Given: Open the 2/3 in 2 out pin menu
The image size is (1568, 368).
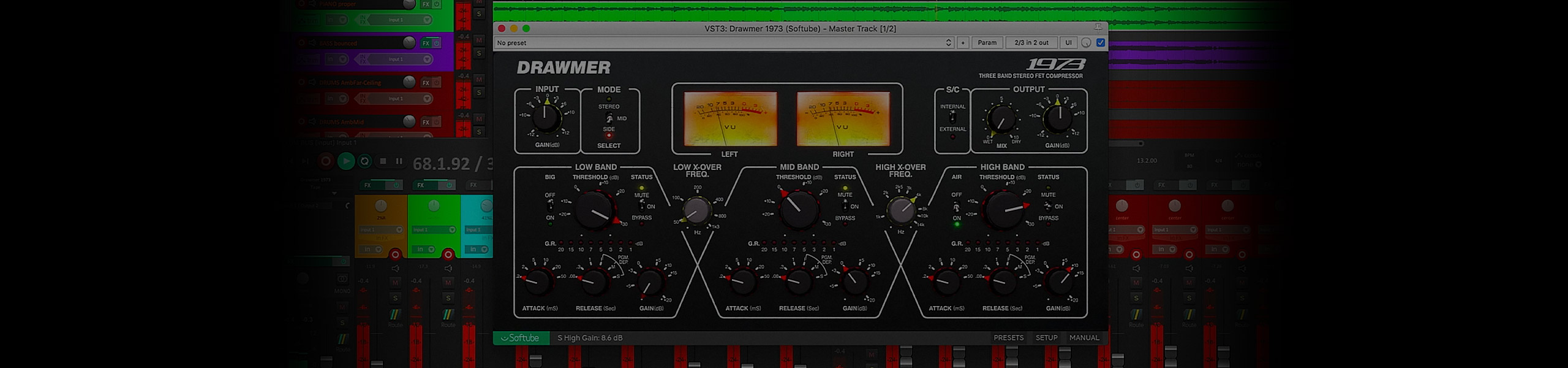Looking at the screenshot, I should tap(1031, 43).
